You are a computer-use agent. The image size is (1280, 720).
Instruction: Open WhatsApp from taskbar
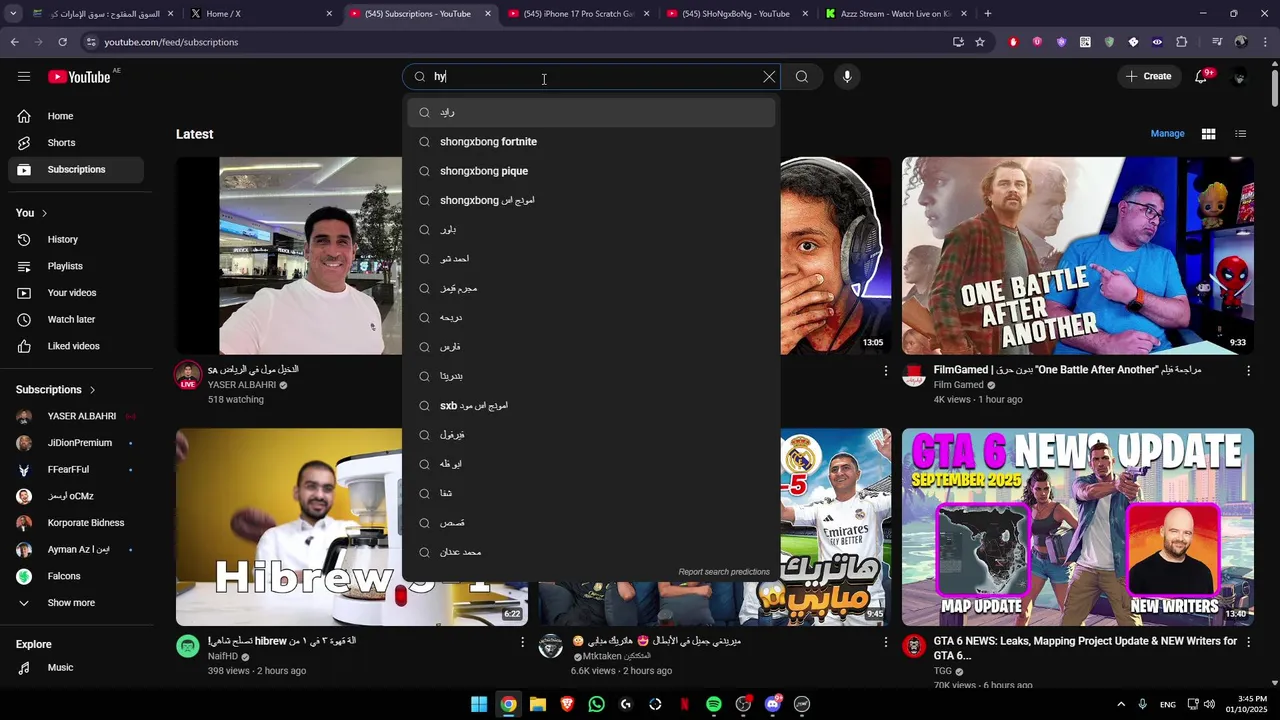click(597, 704)
